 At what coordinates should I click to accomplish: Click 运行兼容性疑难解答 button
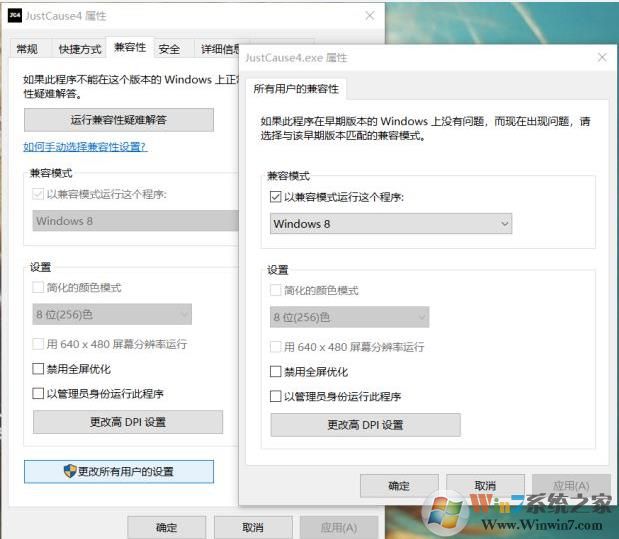tap(118, 120)
